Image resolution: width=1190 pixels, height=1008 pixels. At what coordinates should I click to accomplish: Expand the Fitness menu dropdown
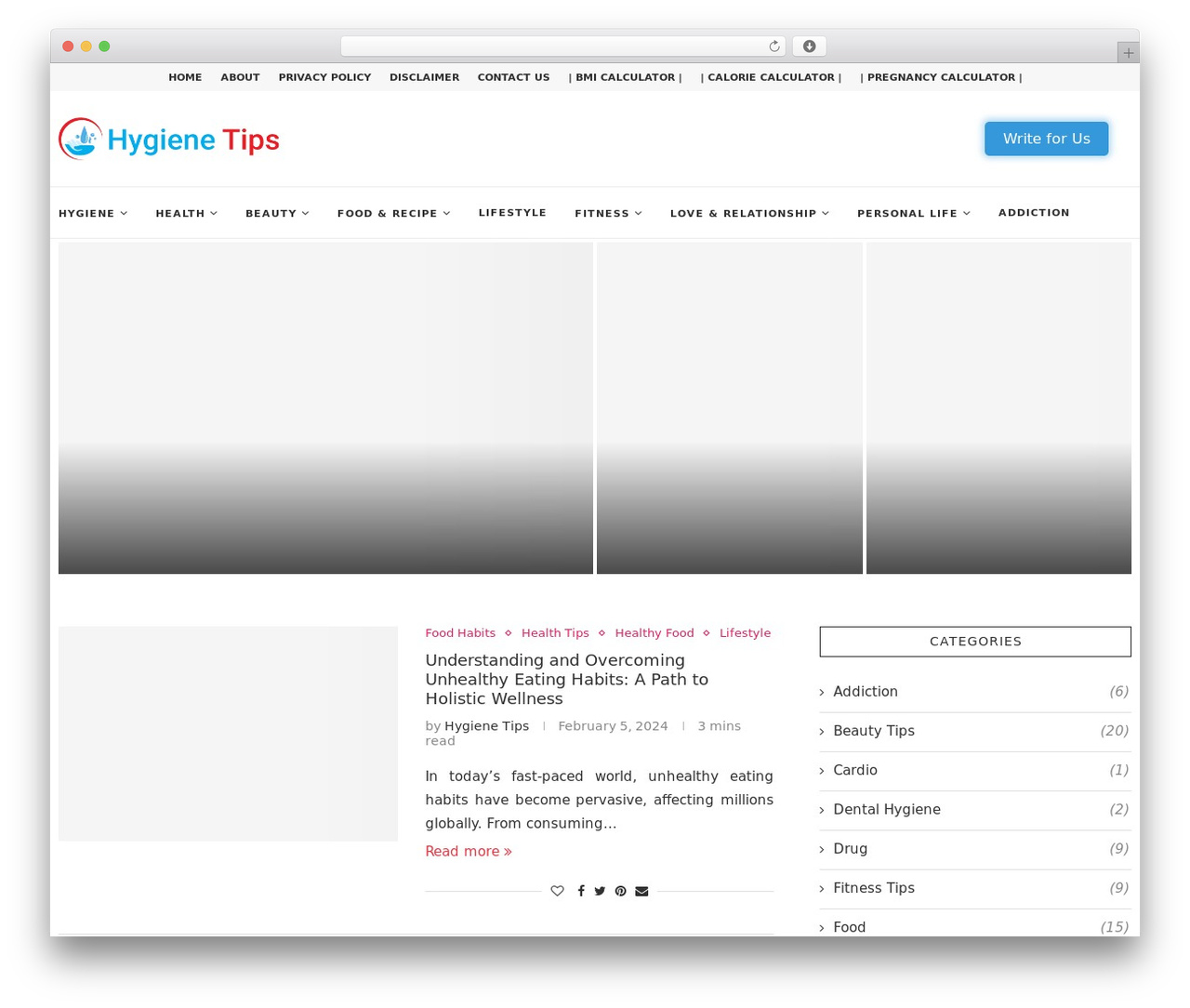(608, 214)
